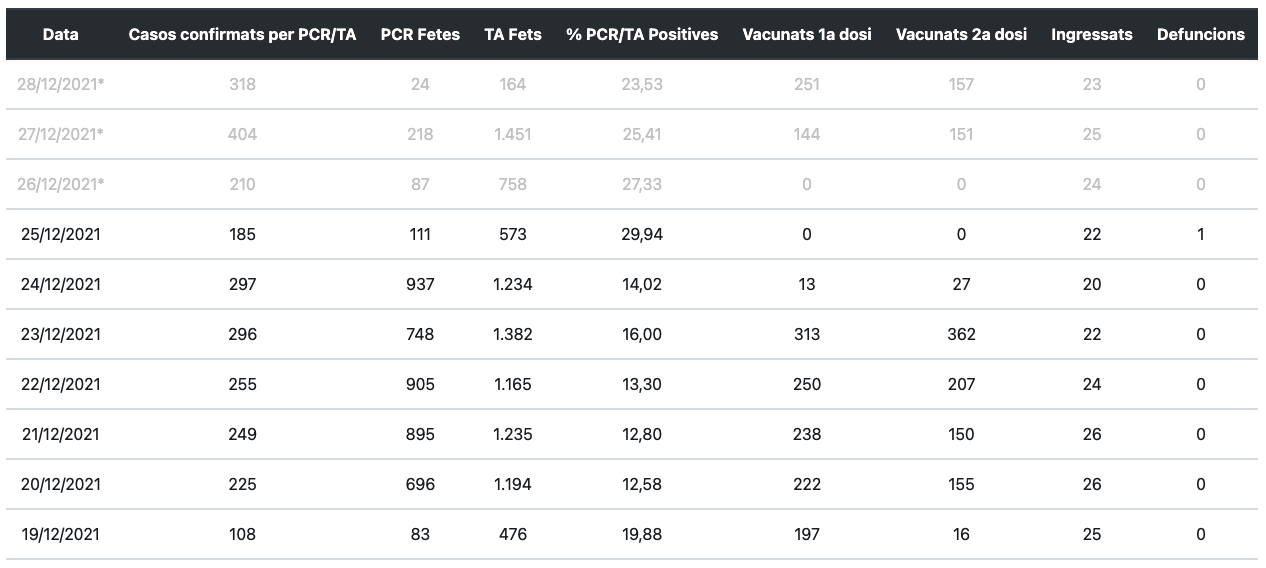Click the 19/12/2021 date cell

coord(61,534)
